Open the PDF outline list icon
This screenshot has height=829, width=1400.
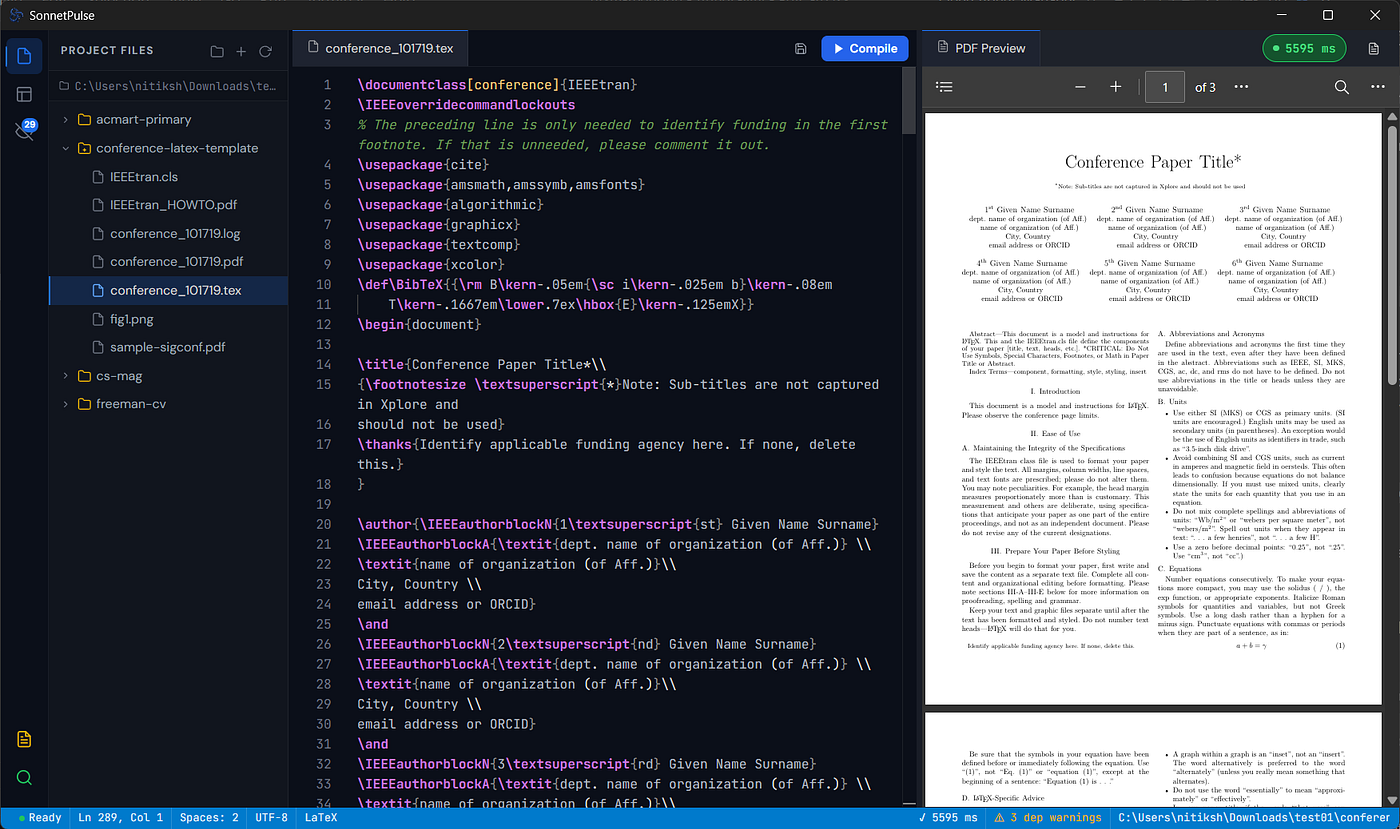(944, 87)
